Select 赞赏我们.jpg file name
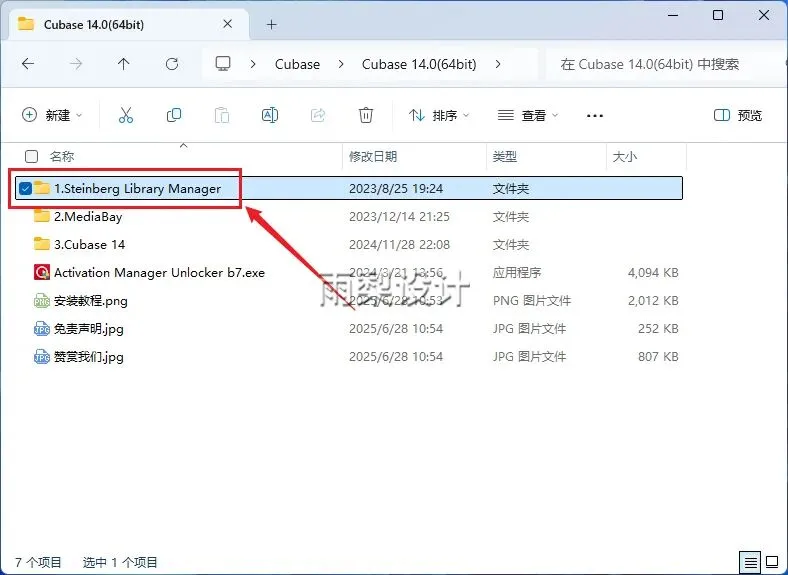 click(x=88, y=357)
